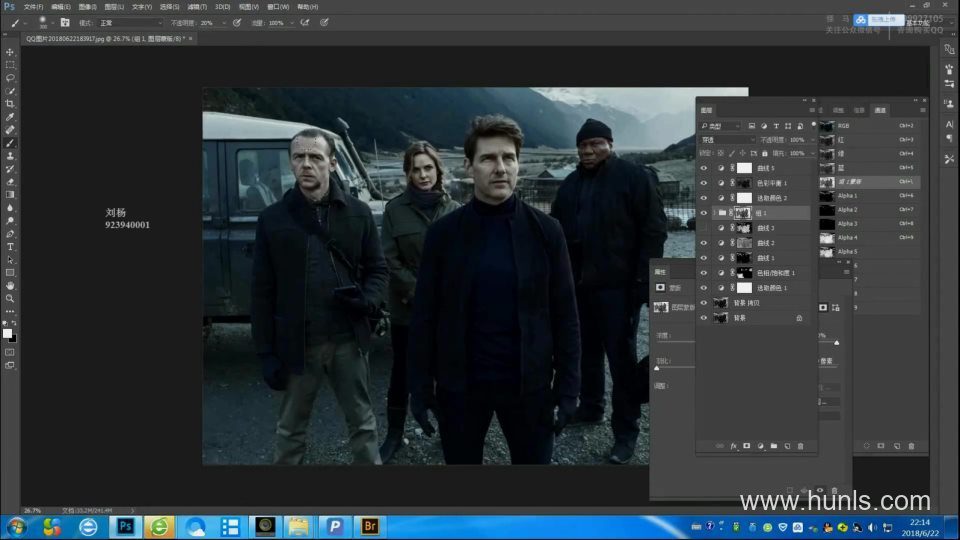Open the brush blending mode dropdown

click(130, 22)
